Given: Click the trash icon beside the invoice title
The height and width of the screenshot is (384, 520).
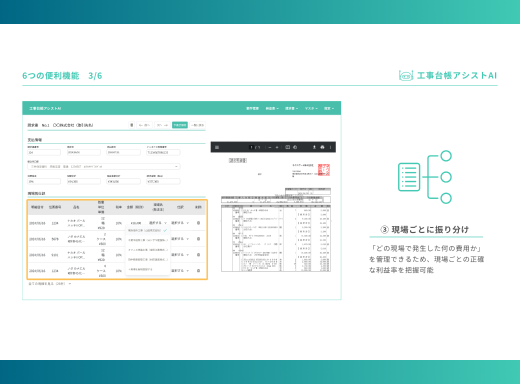Looking at the screenshot, I should pos(132,125).
